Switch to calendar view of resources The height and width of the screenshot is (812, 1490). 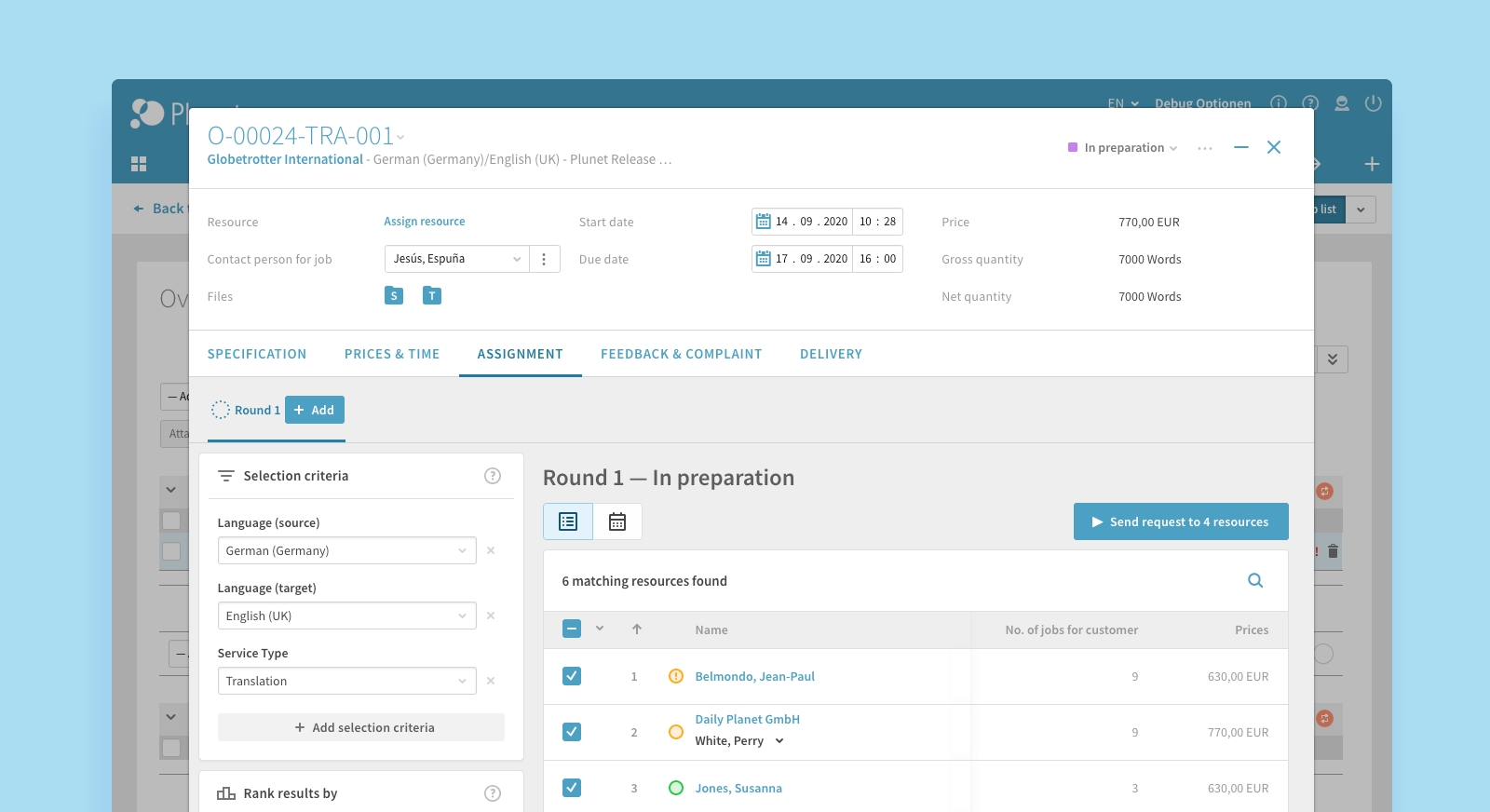617,521
